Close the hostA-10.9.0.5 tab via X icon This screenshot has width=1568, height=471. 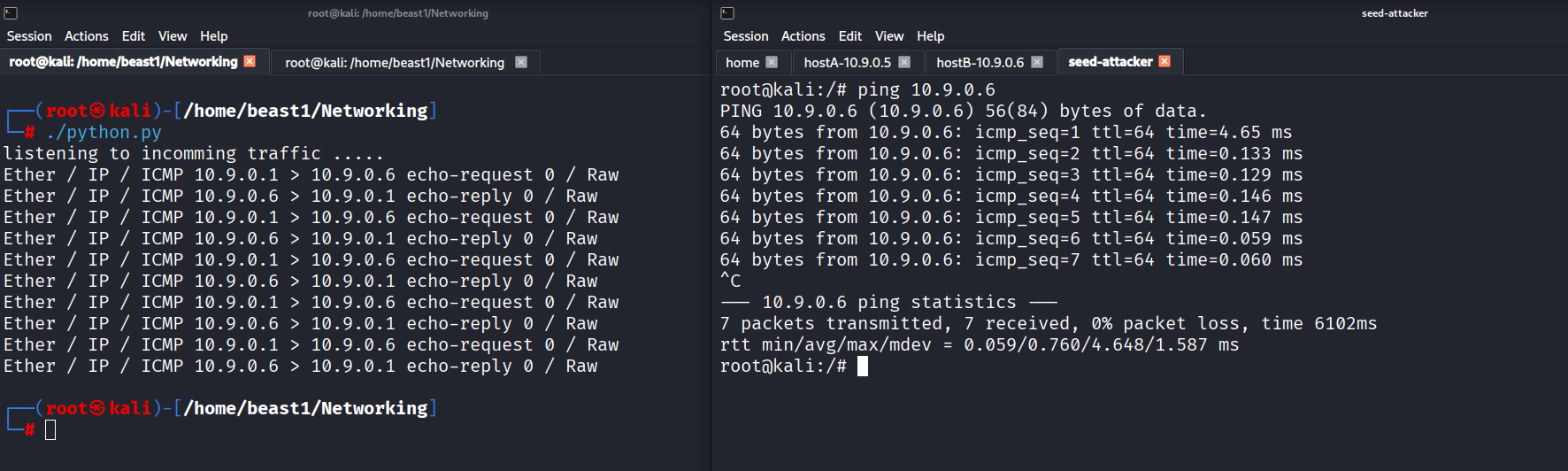point(904,62)
